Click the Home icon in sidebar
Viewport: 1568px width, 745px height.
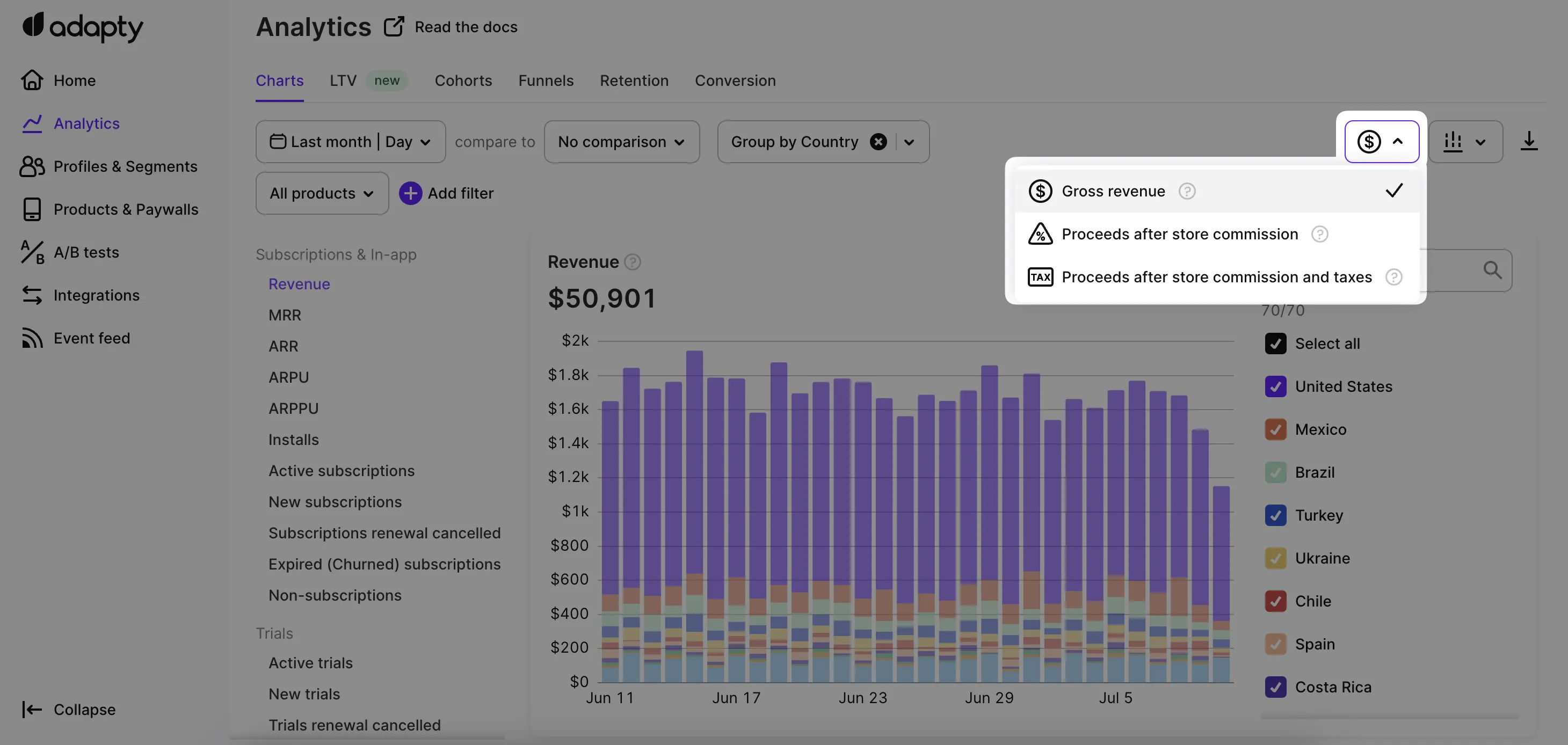32,81
